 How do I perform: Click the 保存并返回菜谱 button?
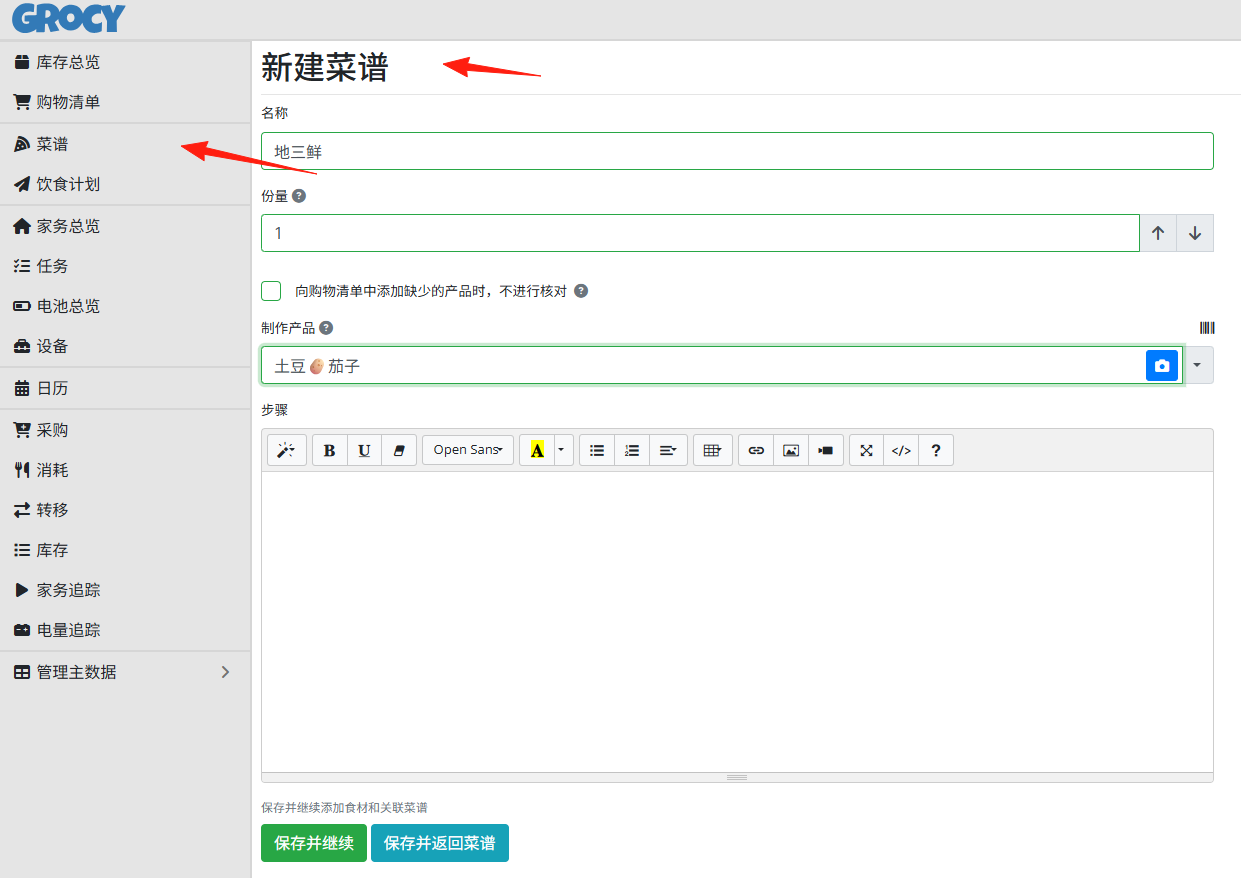pyautogui.click(x=440, y=843)
